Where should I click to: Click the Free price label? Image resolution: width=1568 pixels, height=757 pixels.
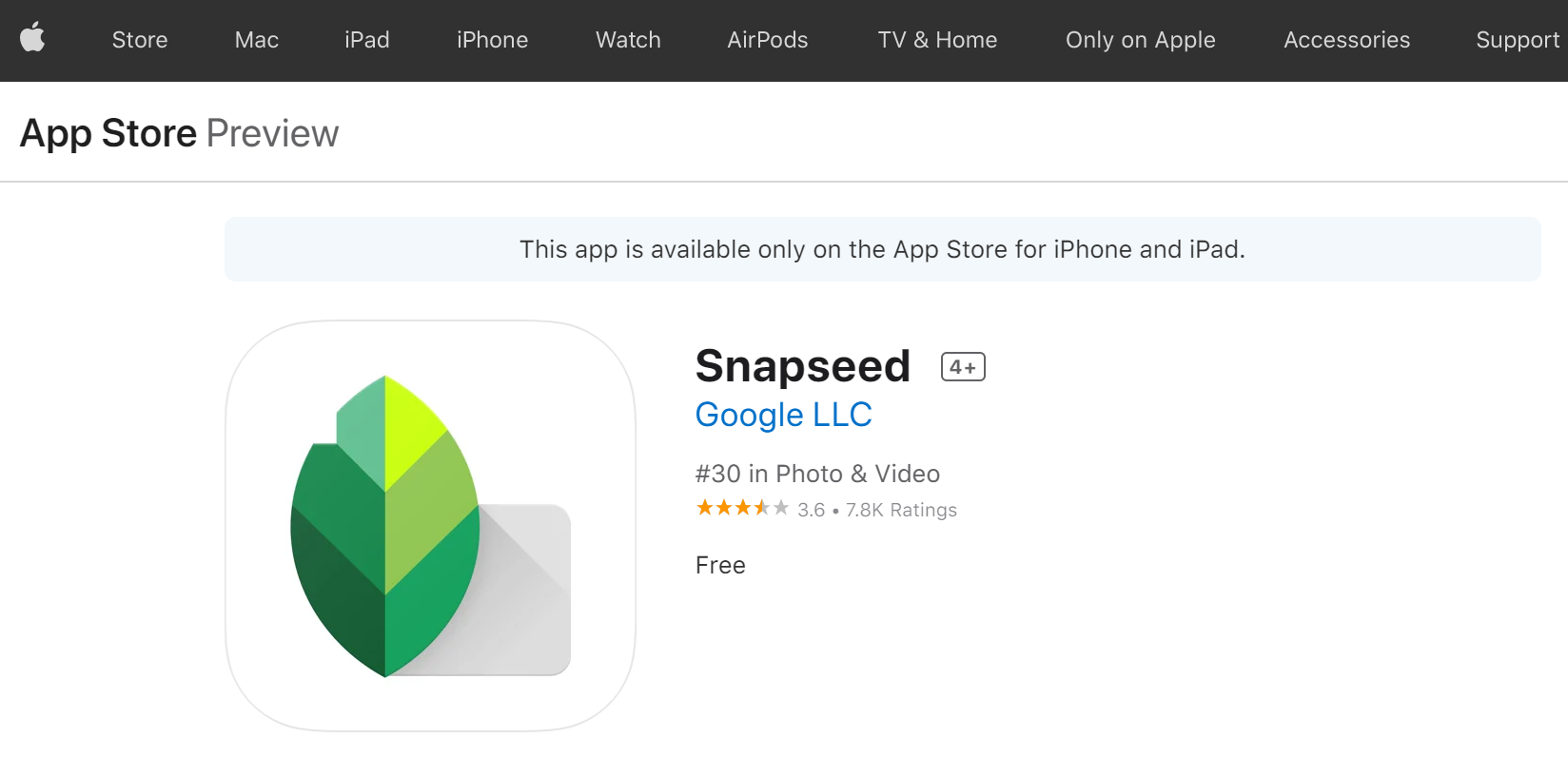[x=720, y=565]
